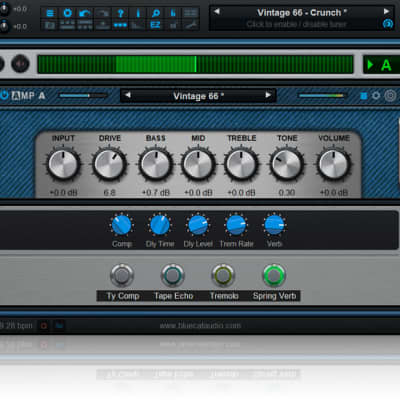Click the TONE knob
400x400 pixels.
[x=287, y=164]
